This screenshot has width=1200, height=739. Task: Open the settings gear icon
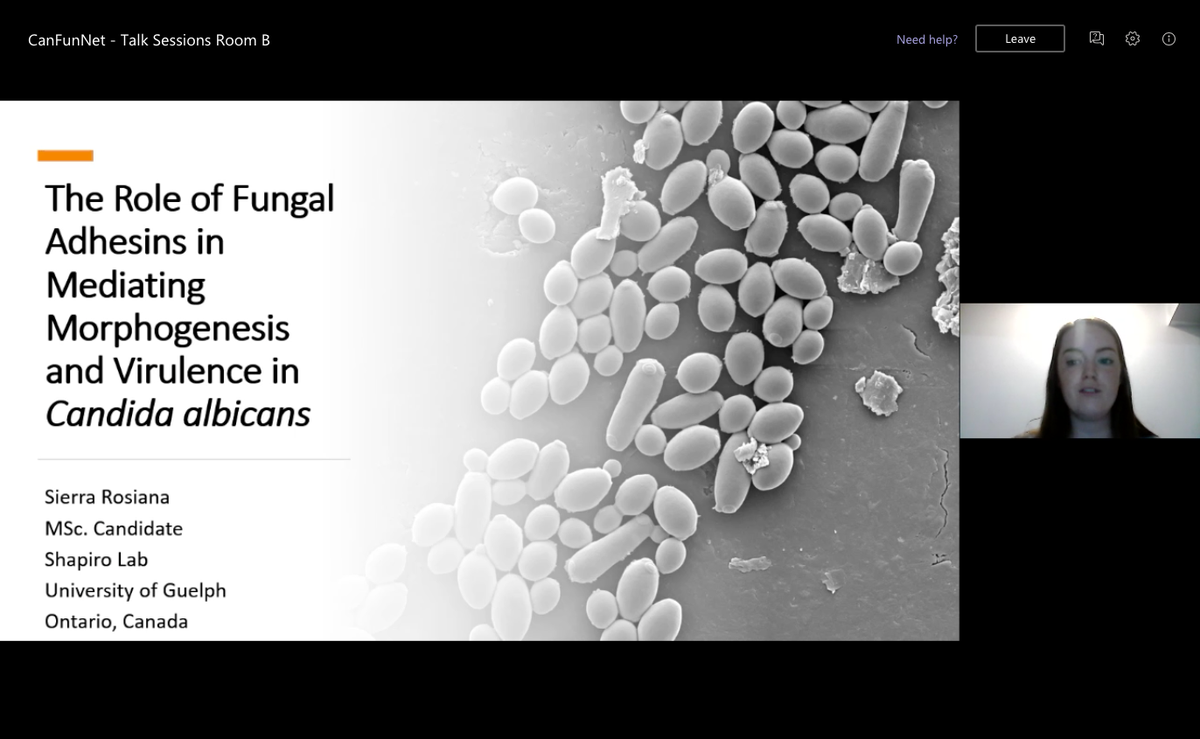click(x=1132, y=39)
